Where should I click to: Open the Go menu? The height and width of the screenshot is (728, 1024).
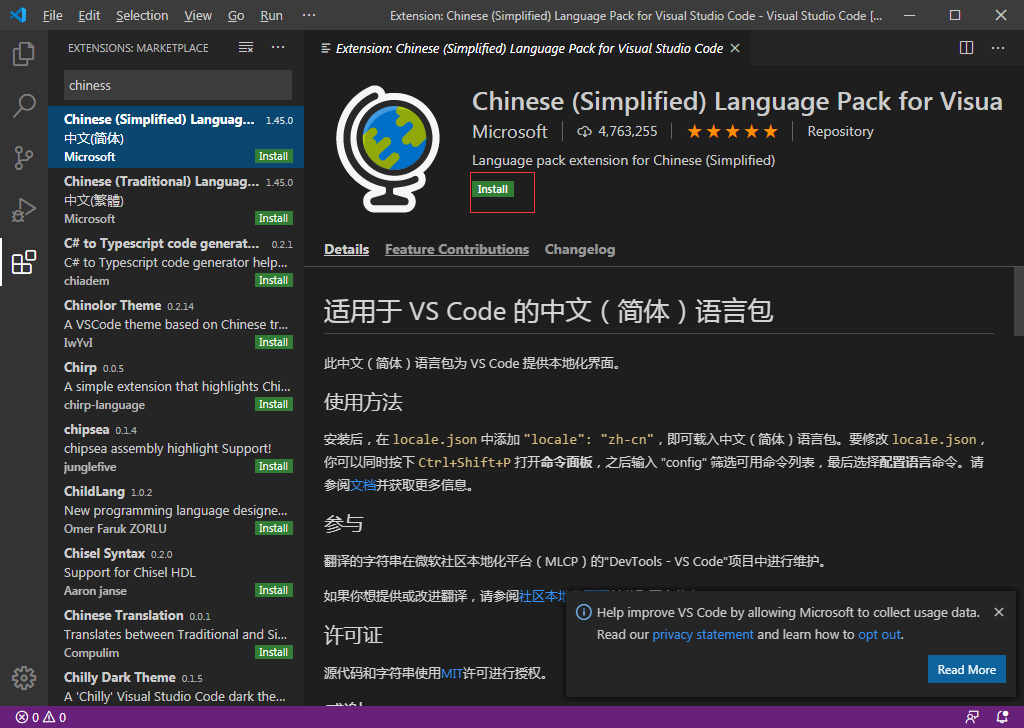tap(236, 16)
